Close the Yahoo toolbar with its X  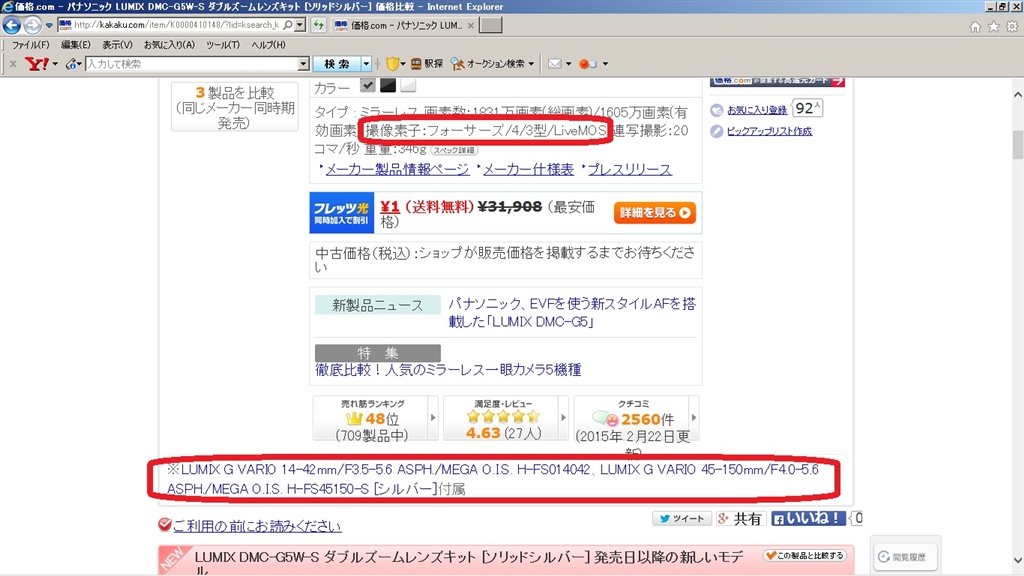pos(13,63)
